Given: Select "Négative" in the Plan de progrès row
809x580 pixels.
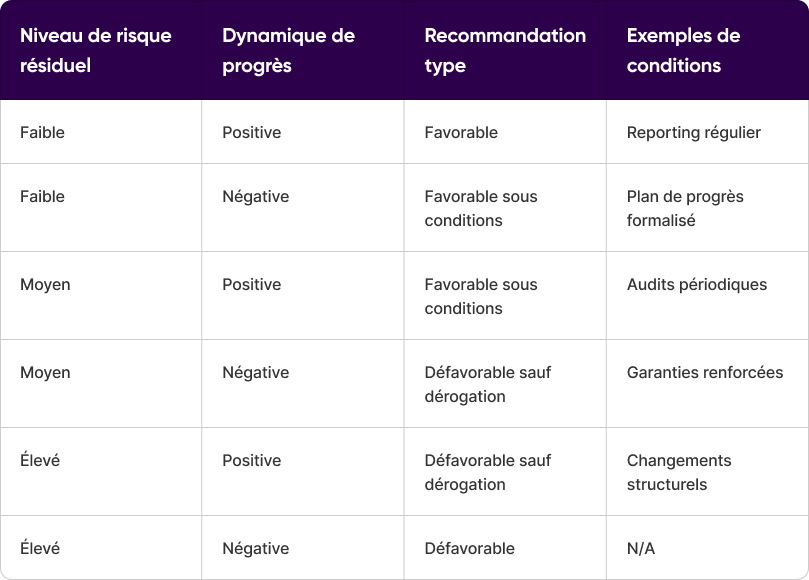Looking at the screenshot, I should pos(255,196).
